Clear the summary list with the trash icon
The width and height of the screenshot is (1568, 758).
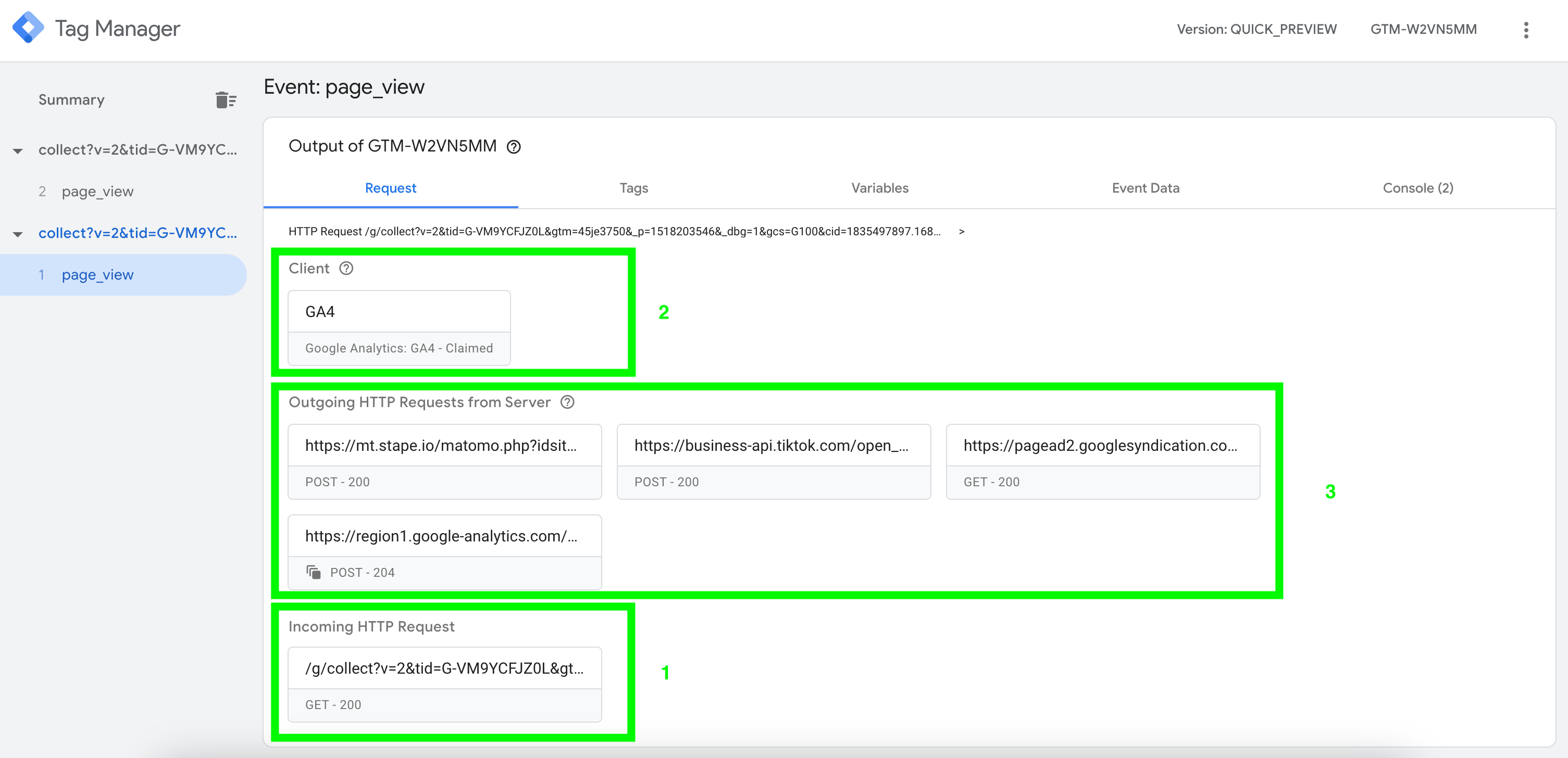[225, 100]
